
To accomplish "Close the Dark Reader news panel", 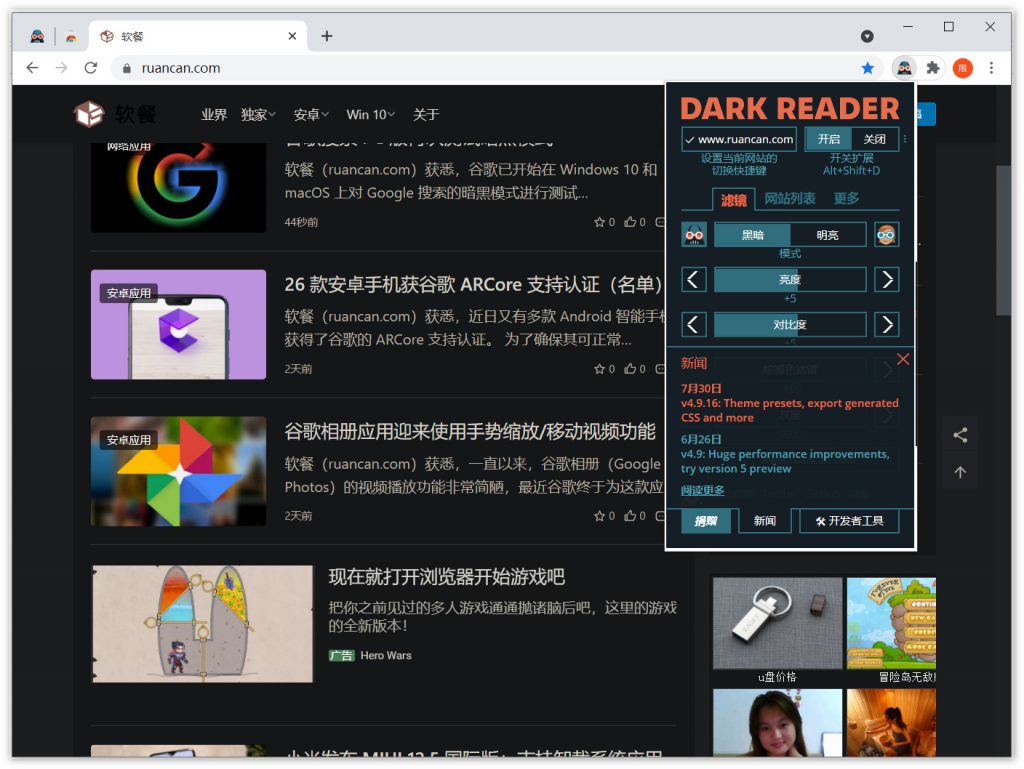I will click(903, 360).
